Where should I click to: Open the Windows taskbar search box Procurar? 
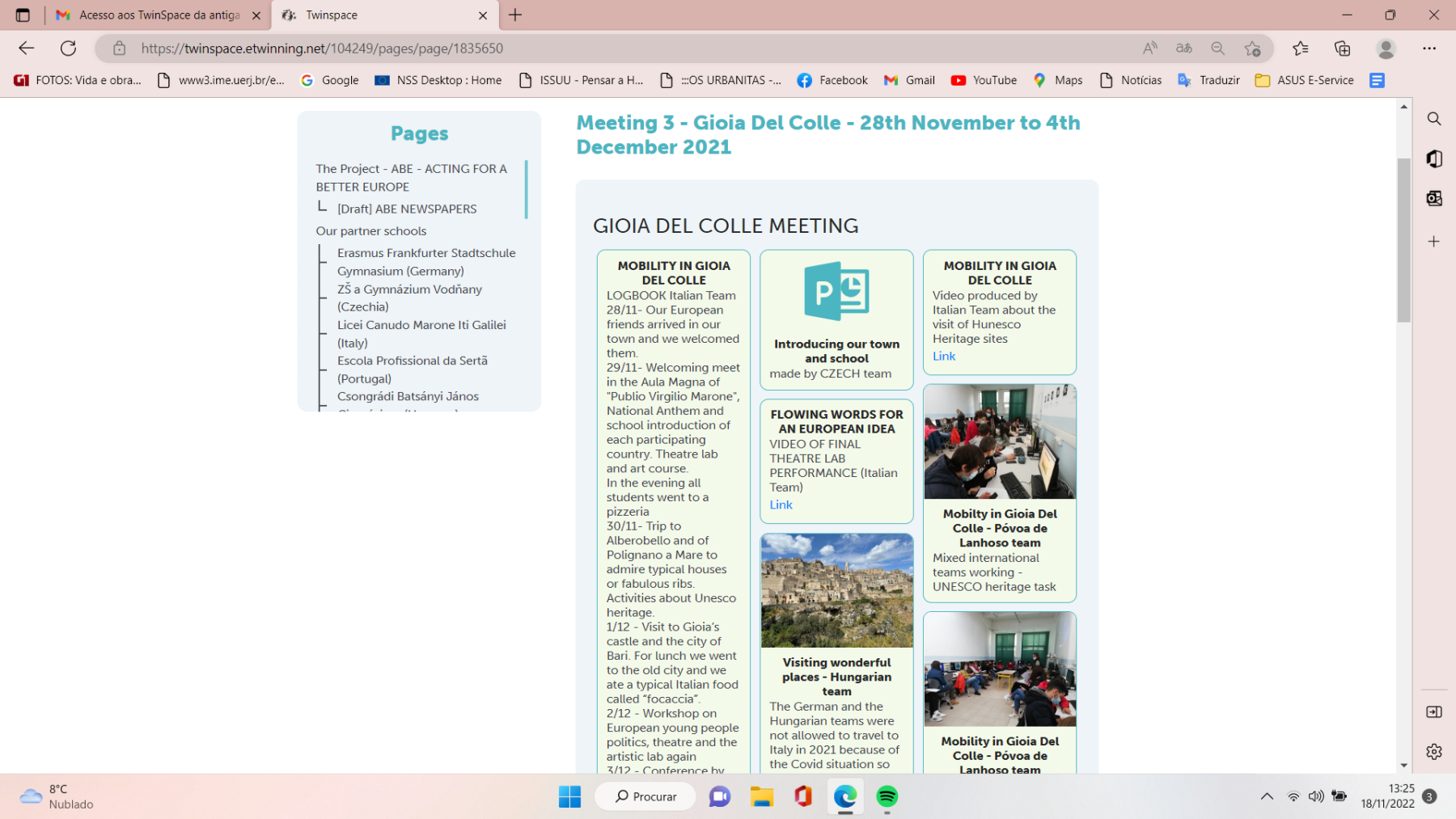pyautogui.click(x=645, y=796)
